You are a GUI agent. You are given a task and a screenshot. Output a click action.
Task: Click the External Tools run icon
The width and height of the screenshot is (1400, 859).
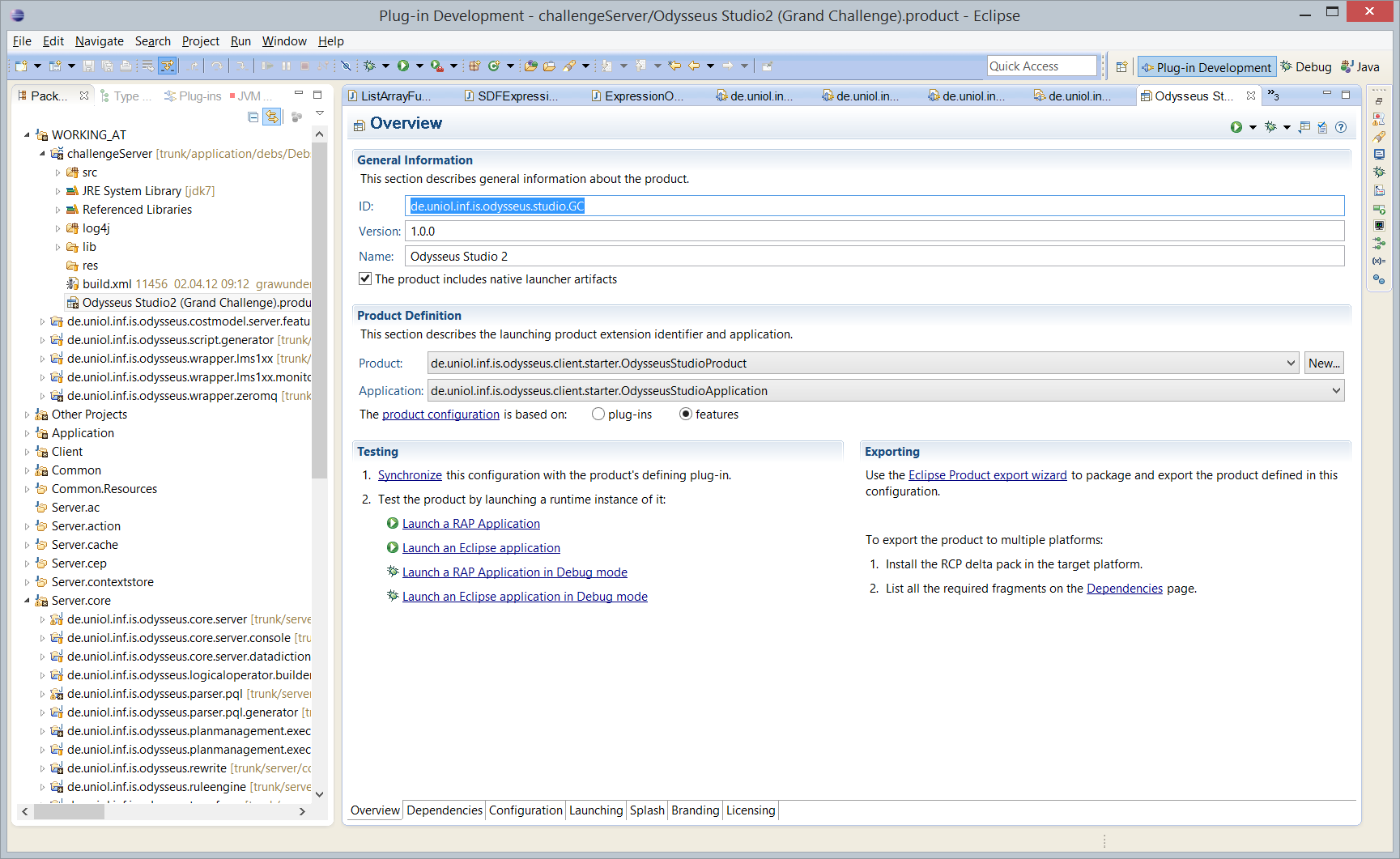tap(436, 66)
